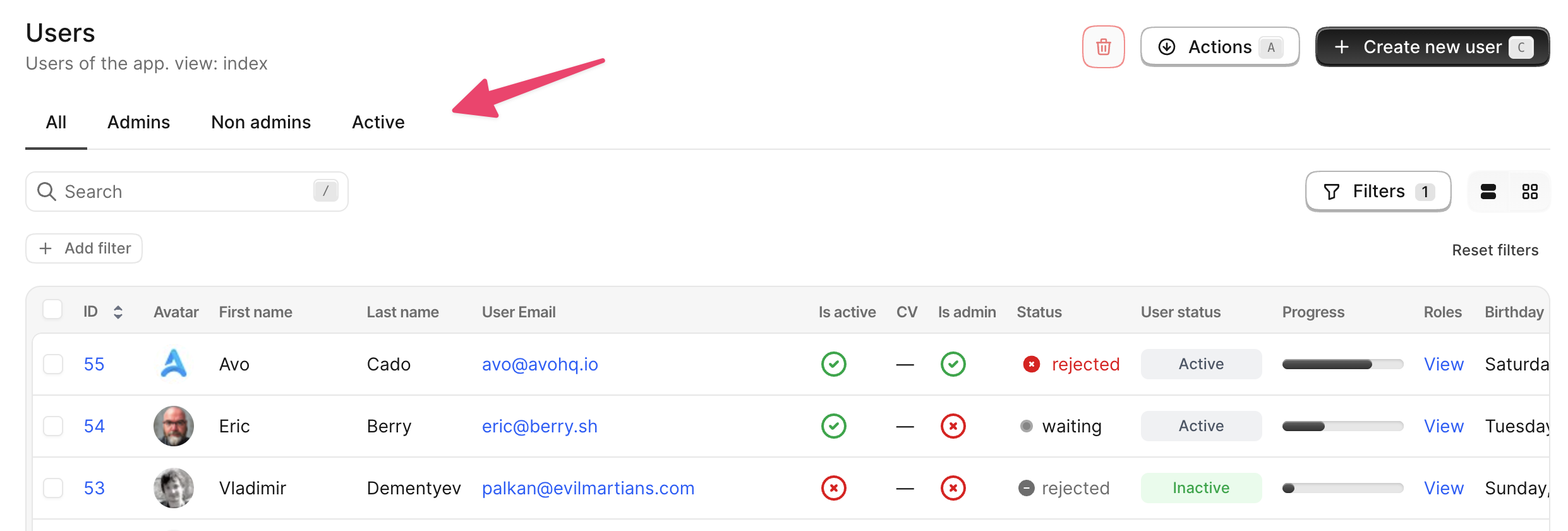Open user ID 53 link
The image size is (1568, 531).
point(94,488)
